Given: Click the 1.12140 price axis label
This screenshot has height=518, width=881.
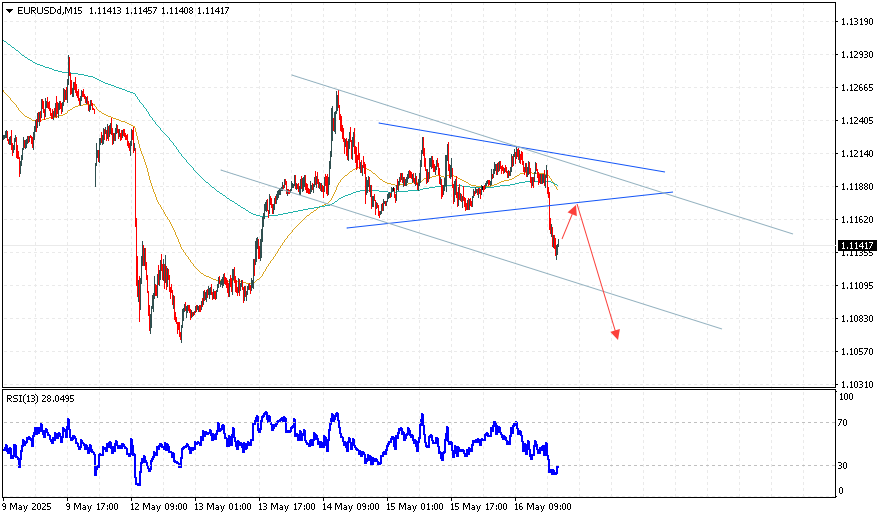Looking at the screenshot, I should pyautogui.click(x=857, y=154).
